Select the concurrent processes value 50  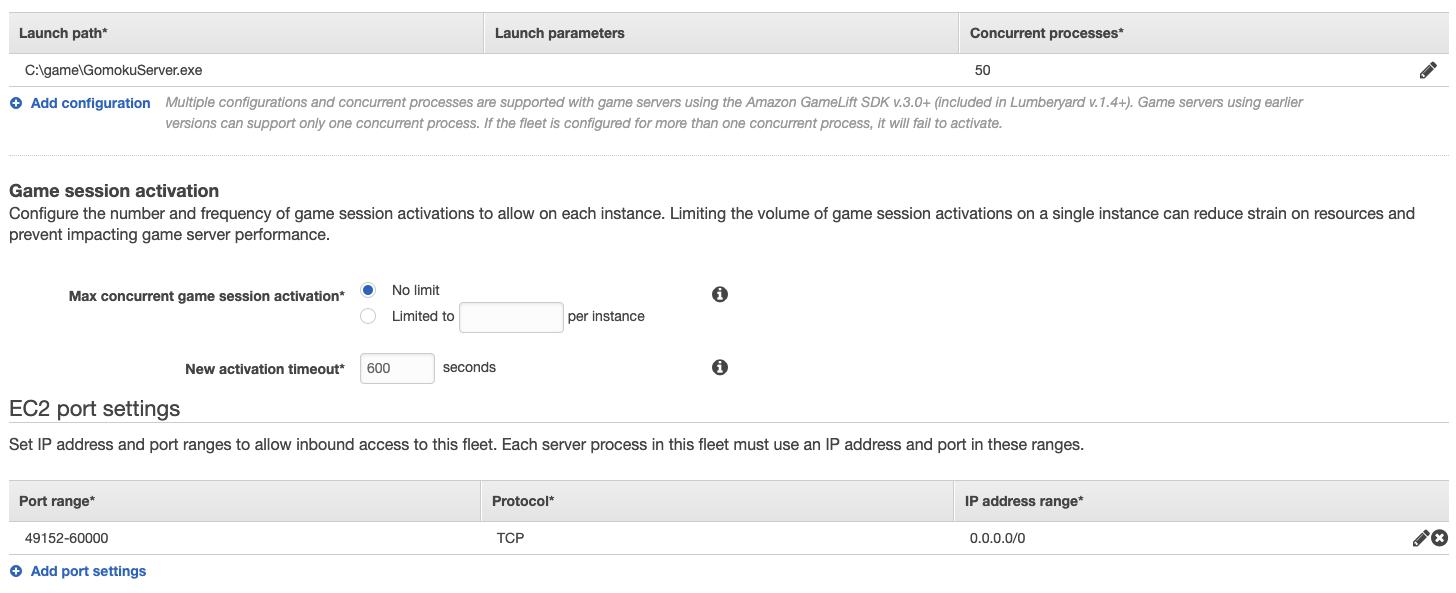pyautogui.click(x=982, y=70)
